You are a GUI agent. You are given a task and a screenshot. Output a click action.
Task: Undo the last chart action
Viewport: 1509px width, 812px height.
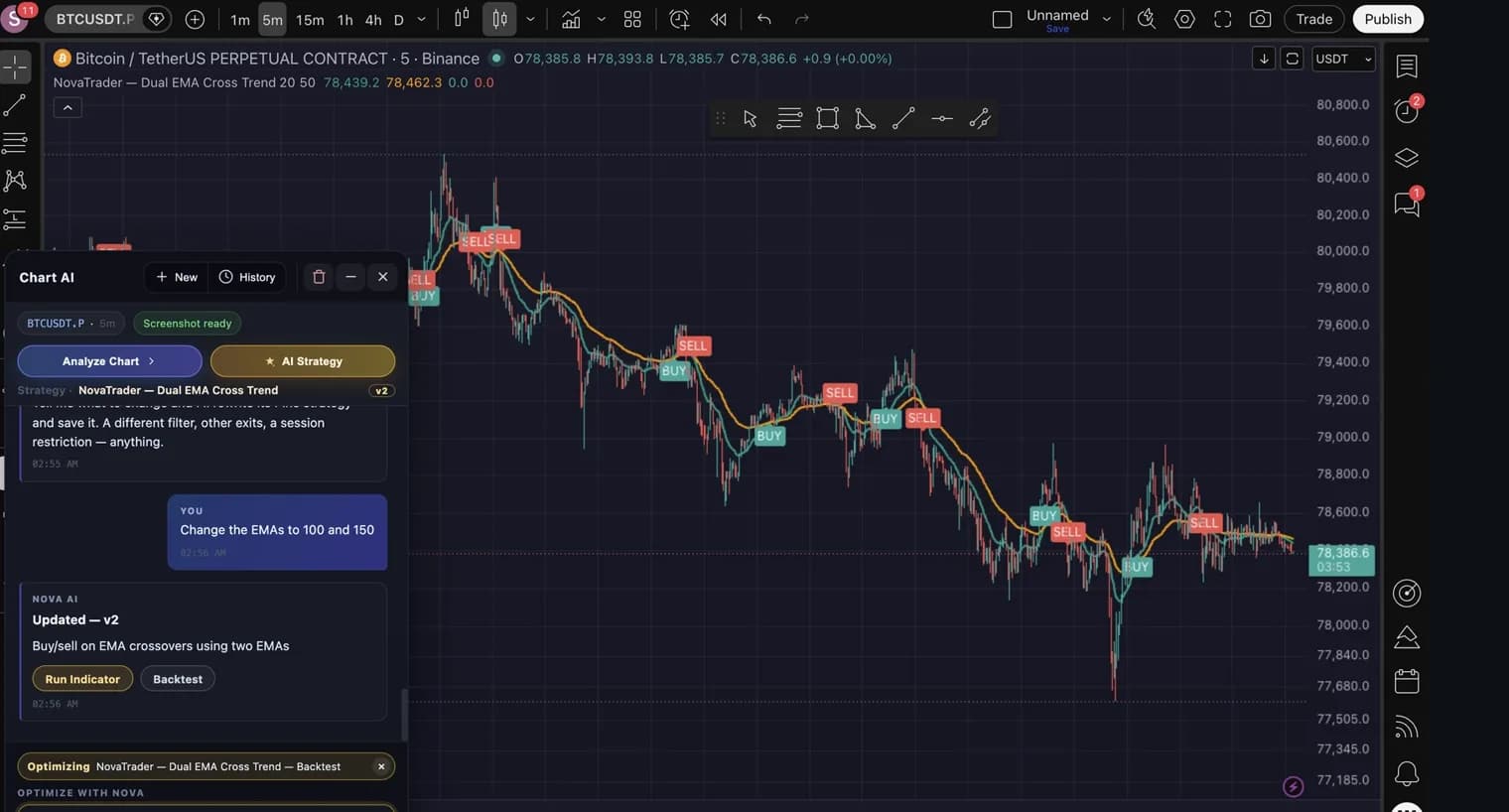tap(763, 19)
